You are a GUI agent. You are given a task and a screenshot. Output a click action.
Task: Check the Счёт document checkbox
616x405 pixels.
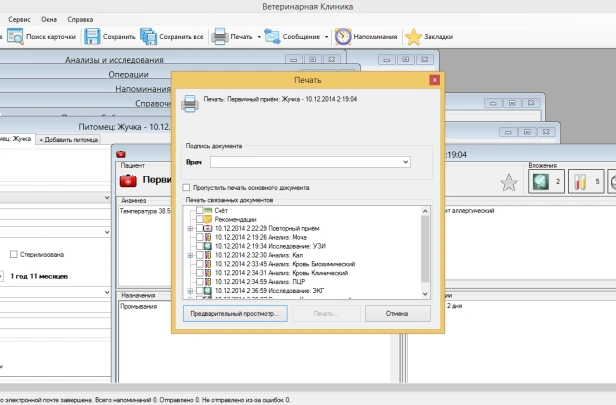200,211
